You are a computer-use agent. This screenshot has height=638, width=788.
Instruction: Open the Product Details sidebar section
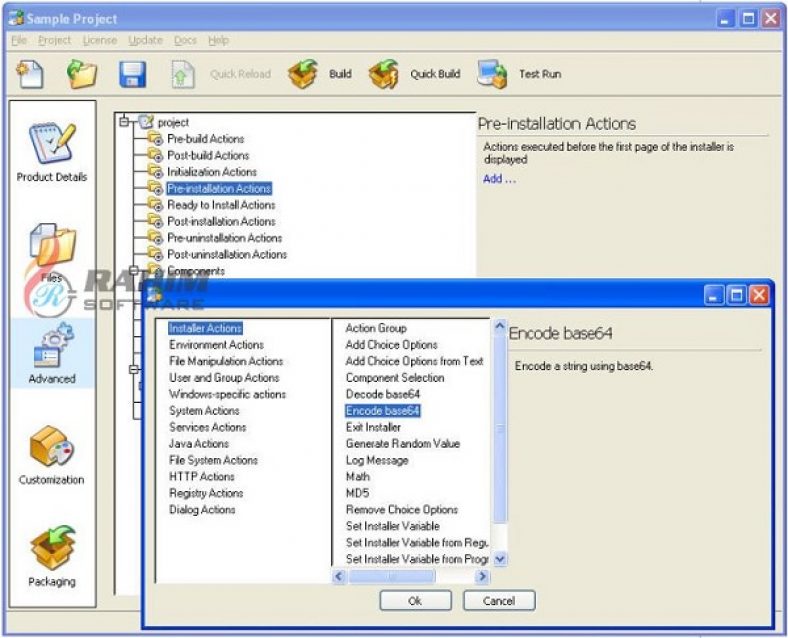pos(52,152)
